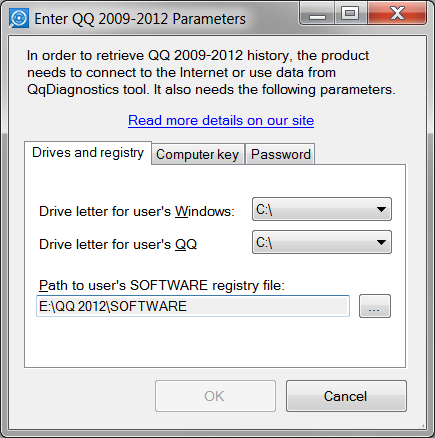
Task: Open the 'Read more details on our site' link
Action: [221, 120]
